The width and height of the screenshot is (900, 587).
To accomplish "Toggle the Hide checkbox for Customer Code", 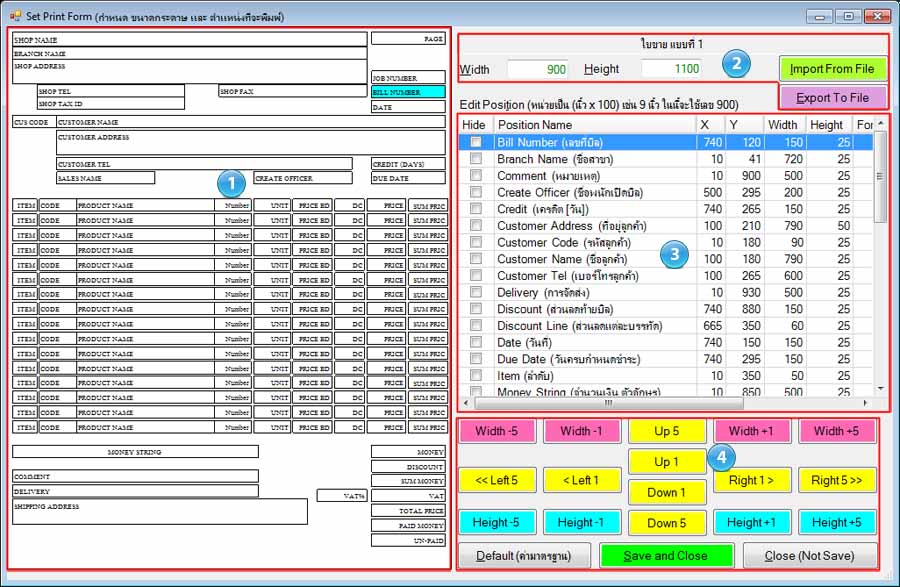I will tap(476, 242).
